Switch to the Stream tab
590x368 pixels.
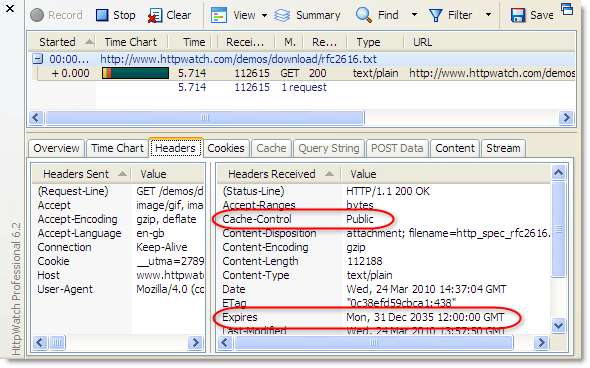pyautogui.click(x=503, y=148)
